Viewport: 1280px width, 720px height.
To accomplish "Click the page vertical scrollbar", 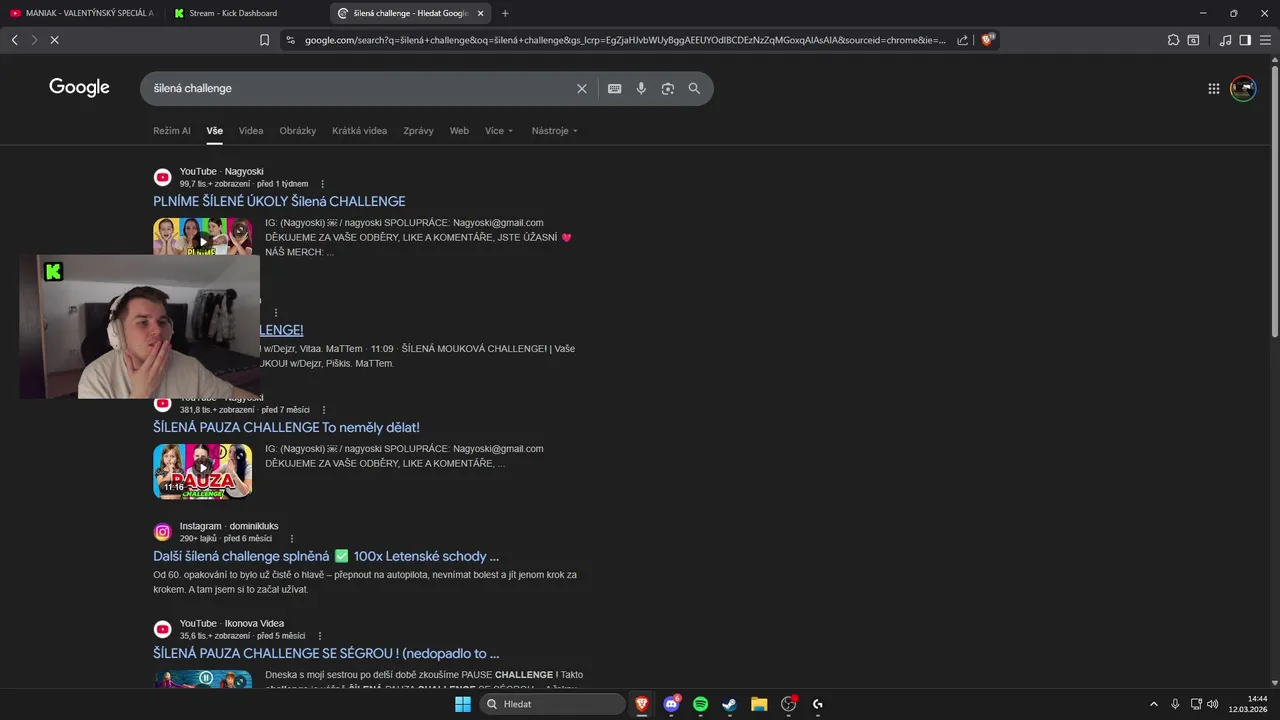I will pos(1274,200).
